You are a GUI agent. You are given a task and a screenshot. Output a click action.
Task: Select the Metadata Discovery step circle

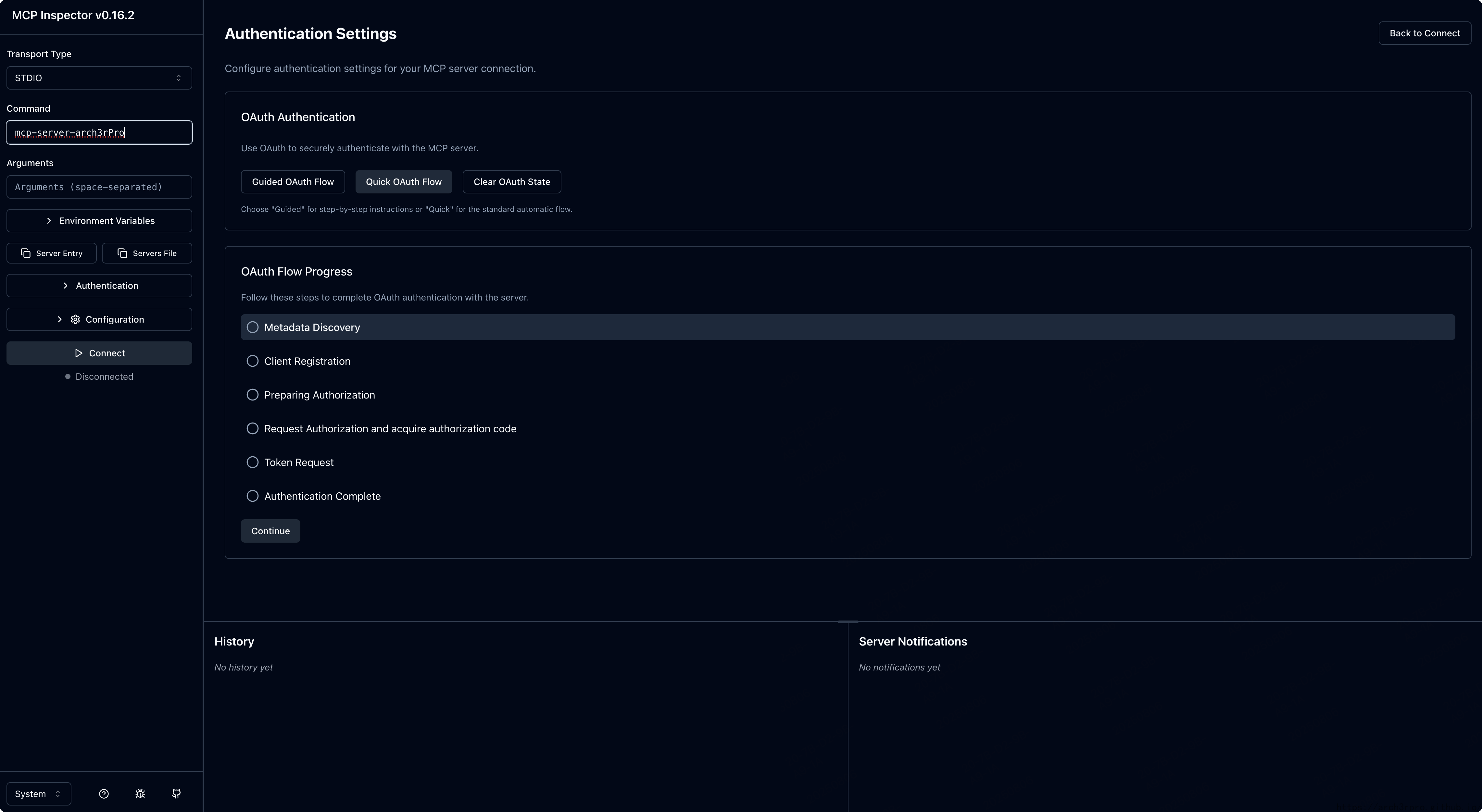coord(253,327)
